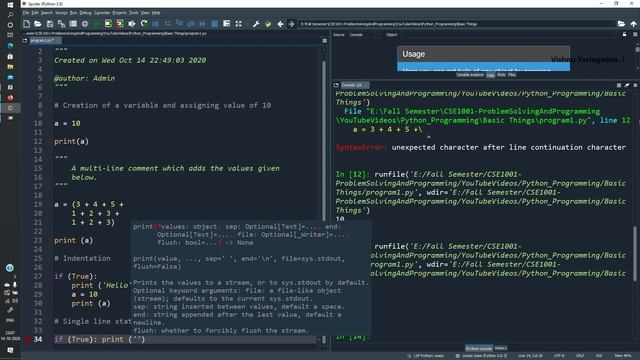Open the Run menu

(73, 13)
